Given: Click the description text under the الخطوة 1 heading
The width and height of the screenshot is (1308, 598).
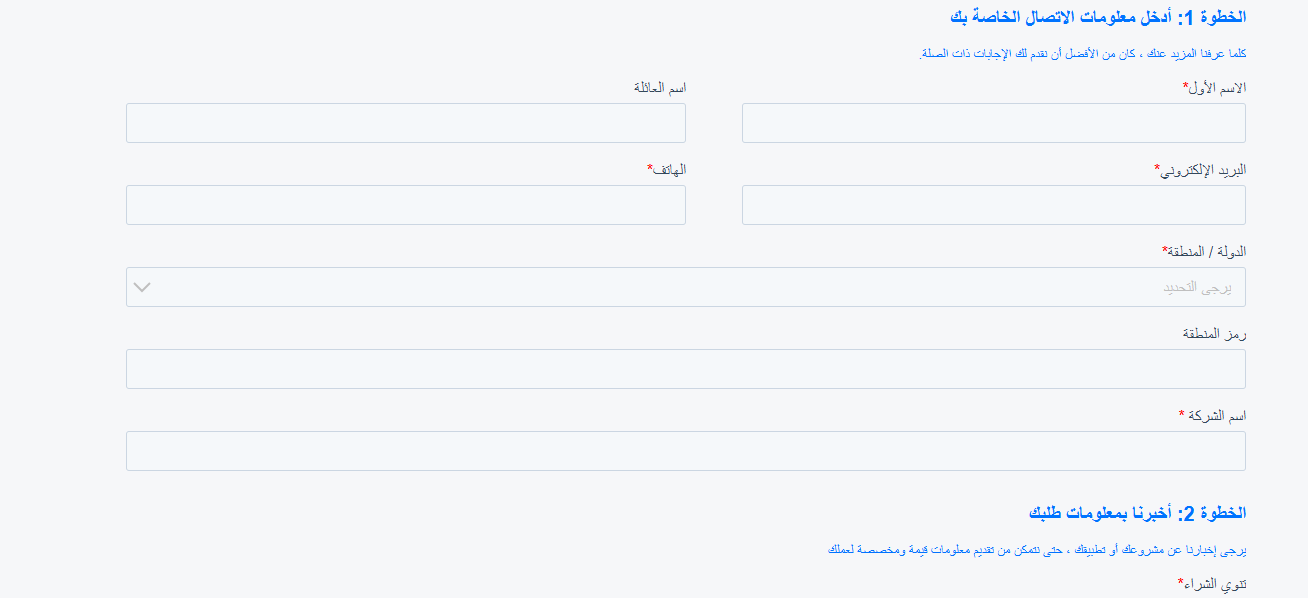Looking at the screenshot, I should (x=1082, y=54).
